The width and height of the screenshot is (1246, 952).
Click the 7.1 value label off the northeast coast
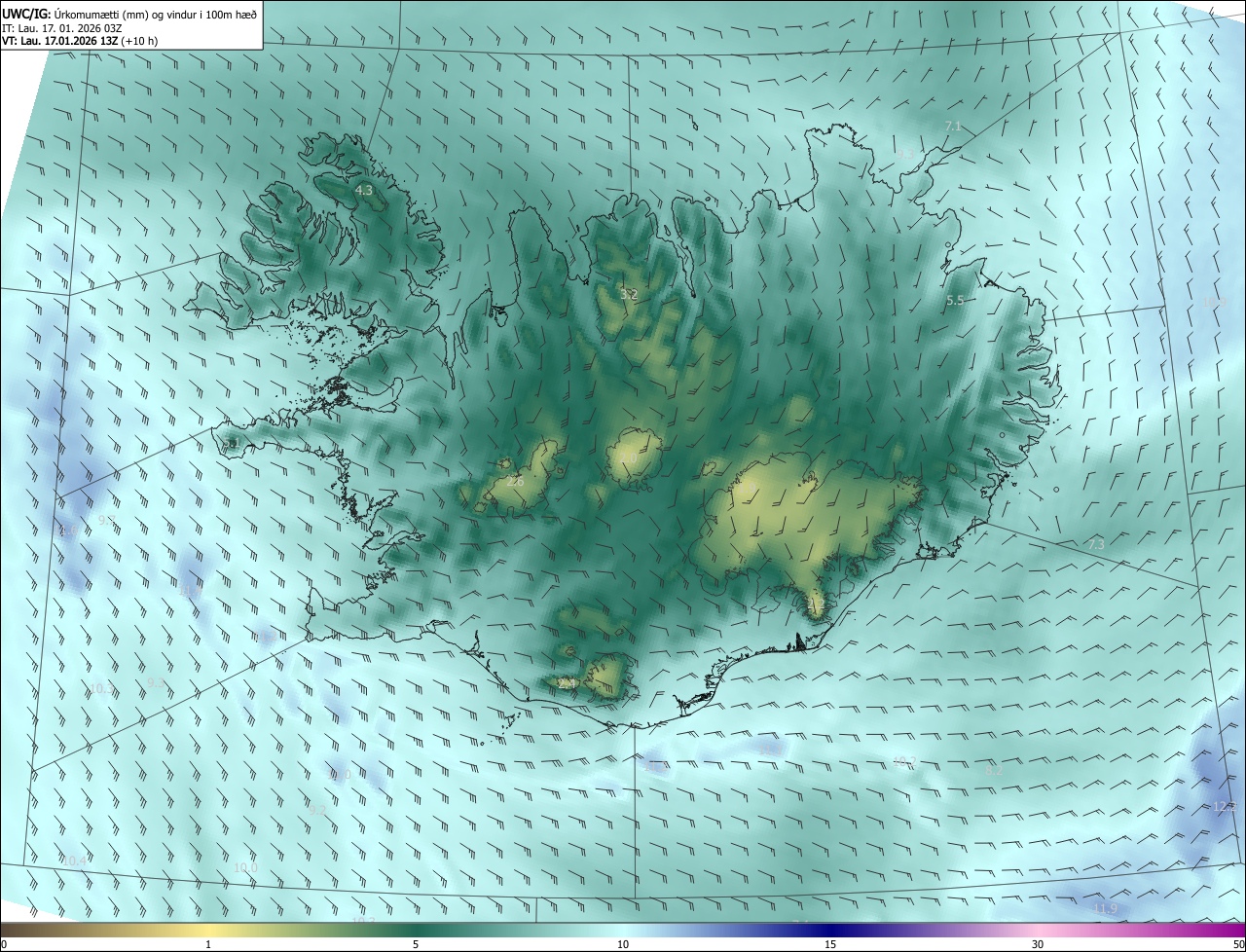pyautogui.click(x=953, y=127)
